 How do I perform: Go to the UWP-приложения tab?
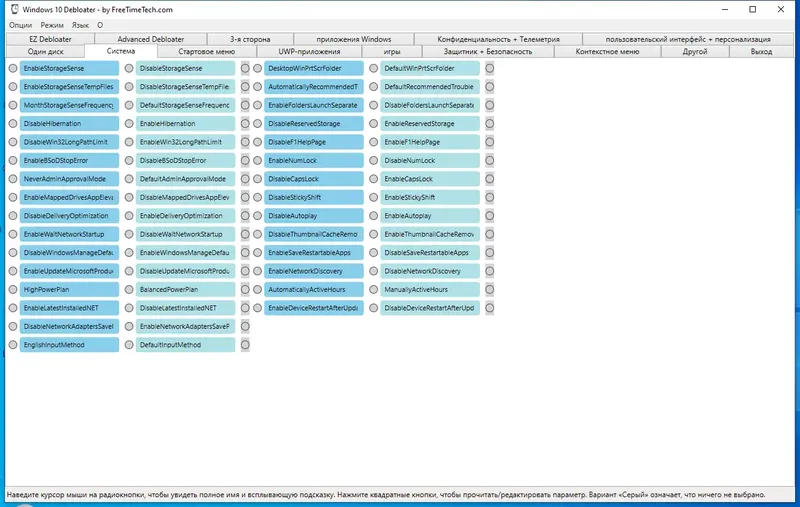point(309,52)
